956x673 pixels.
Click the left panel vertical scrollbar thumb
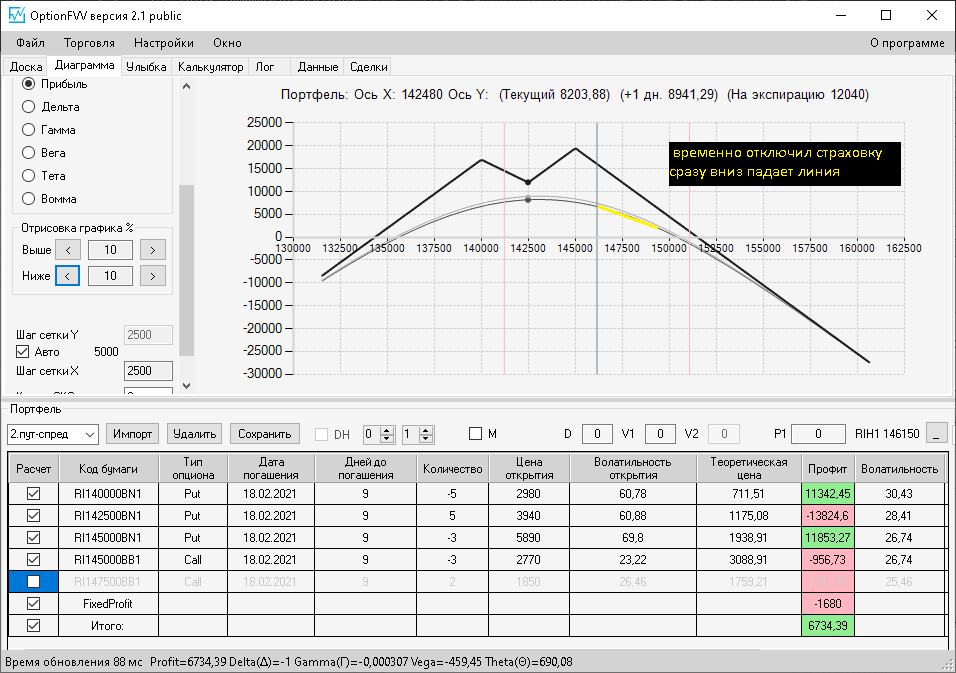click(x=187, y=270)
